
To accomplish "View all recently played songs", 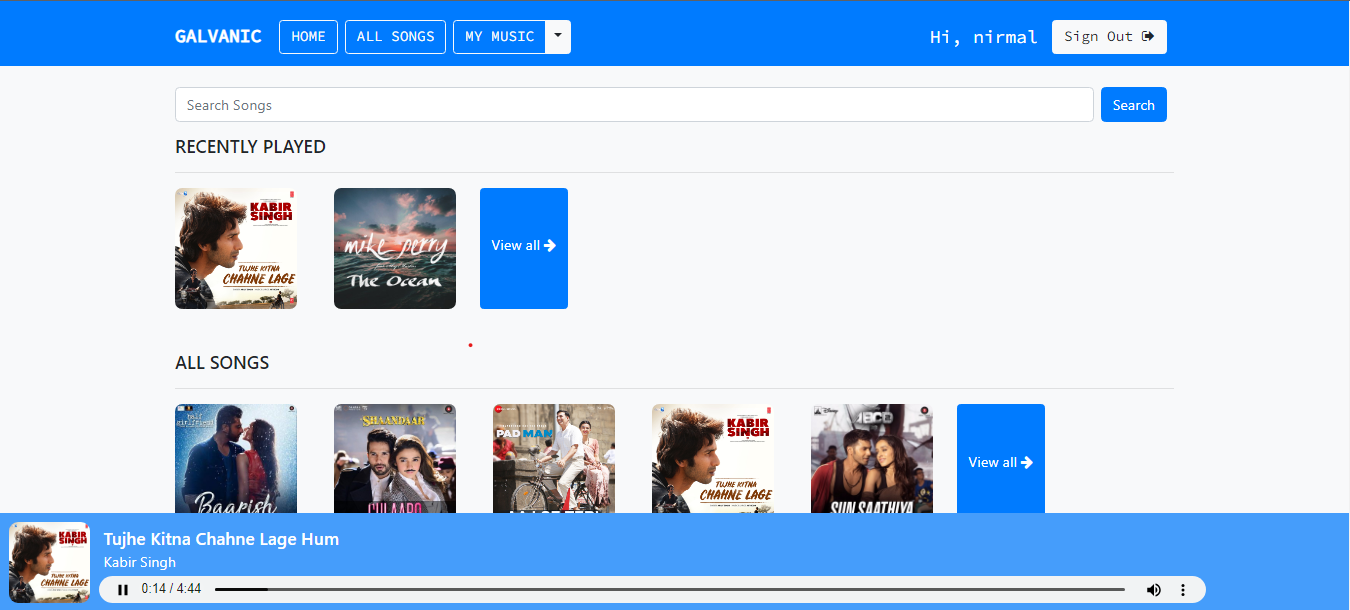I will [524, 248].
